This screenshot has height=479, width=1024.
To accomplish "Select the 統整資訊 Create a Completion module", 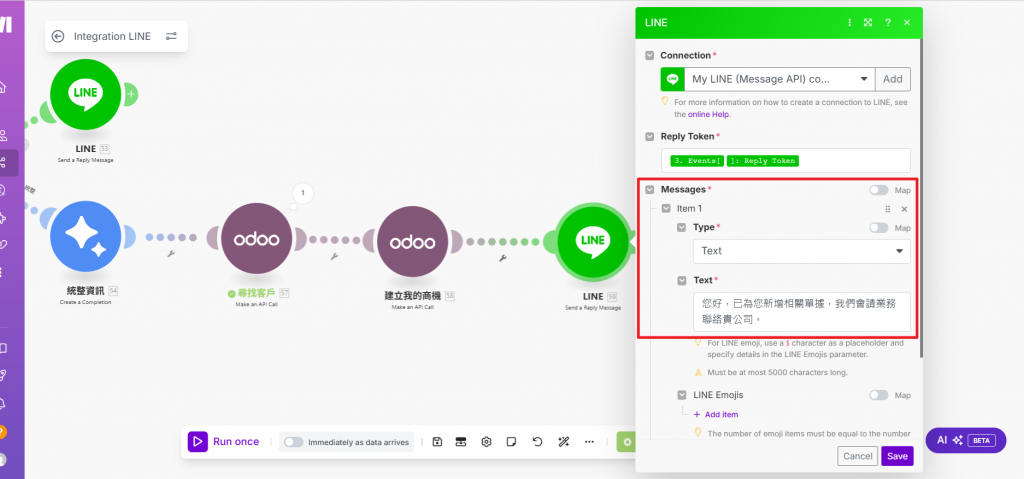I will (x=86, y=237).
